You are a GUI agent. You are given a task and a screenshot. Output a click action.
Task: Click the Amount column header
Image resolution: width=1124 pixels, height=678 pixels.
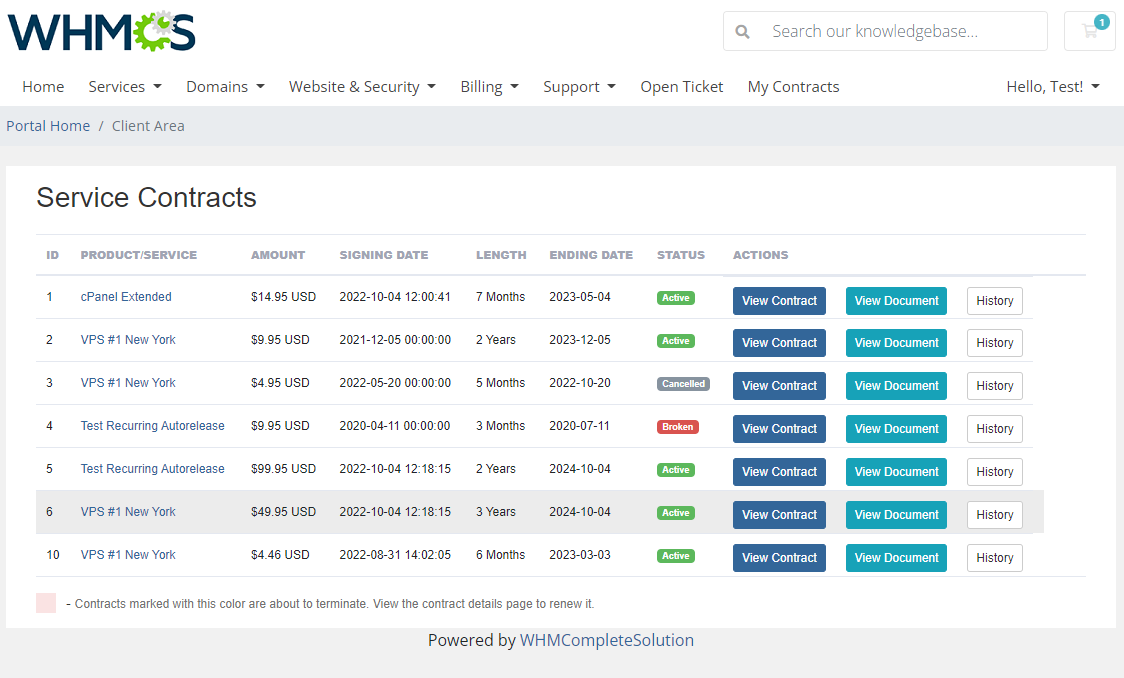pyautogui.click(x=278, y=255)
